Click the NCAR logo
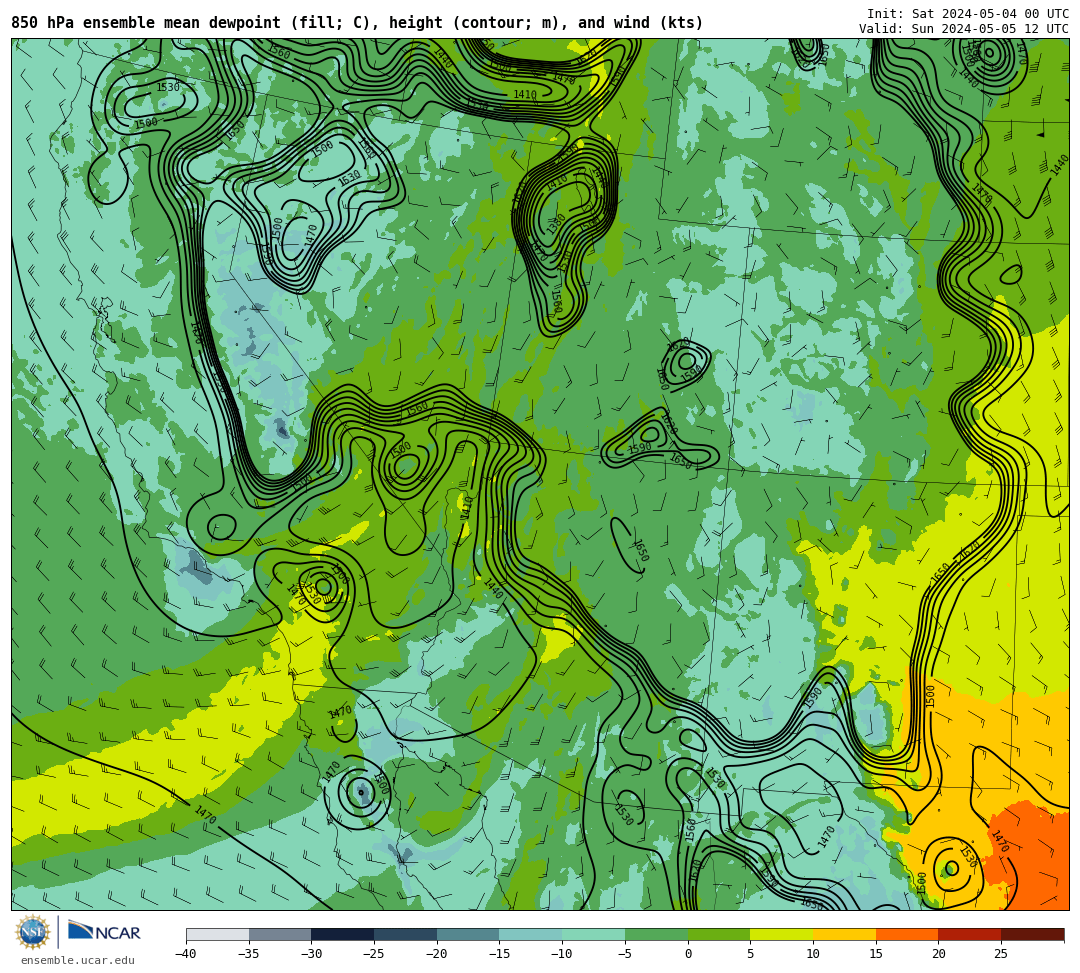 (104, 932)
